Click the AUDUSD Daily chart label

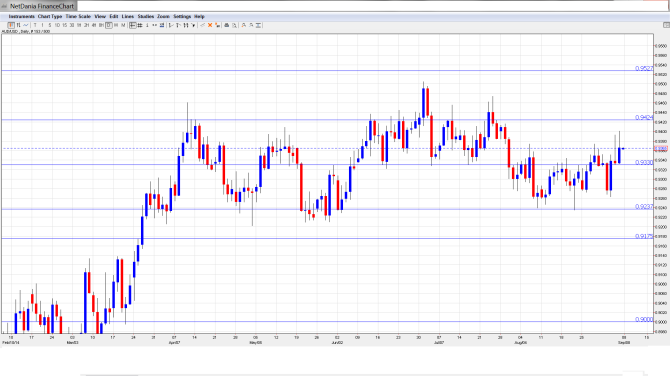tap(26, 32)
